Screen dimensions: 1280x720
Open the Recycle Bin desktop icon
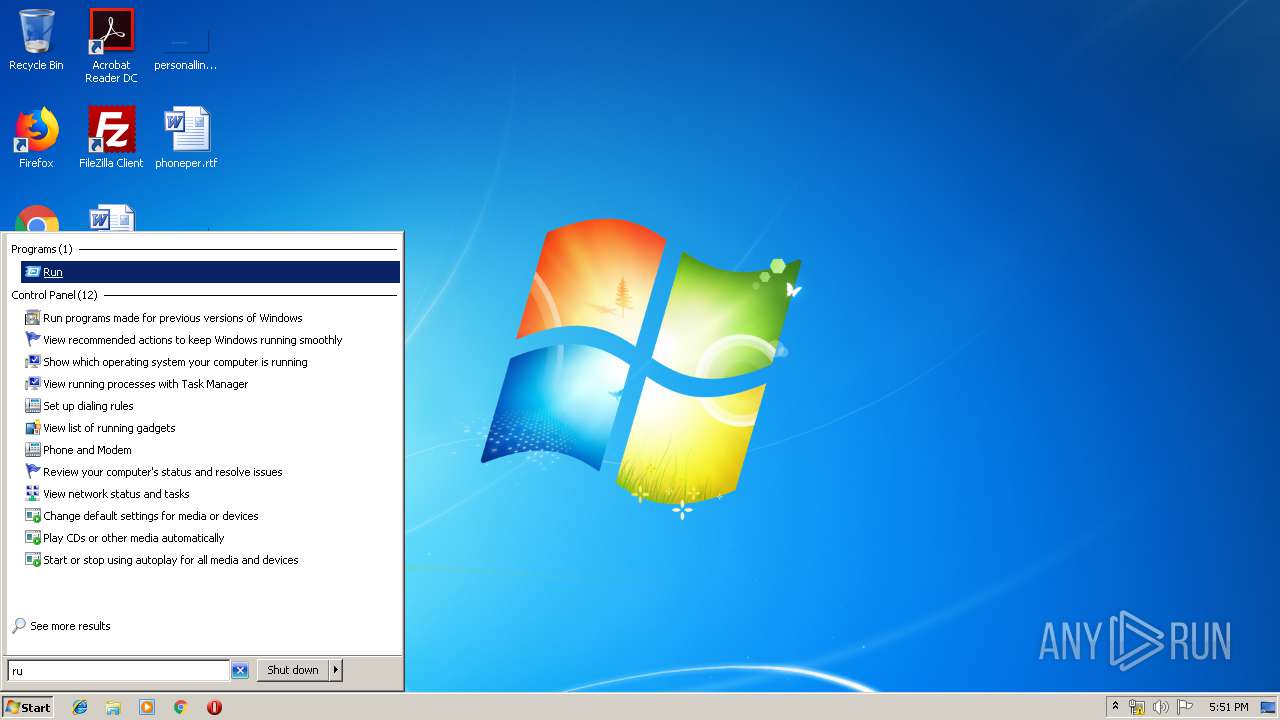tap(36, 41)
